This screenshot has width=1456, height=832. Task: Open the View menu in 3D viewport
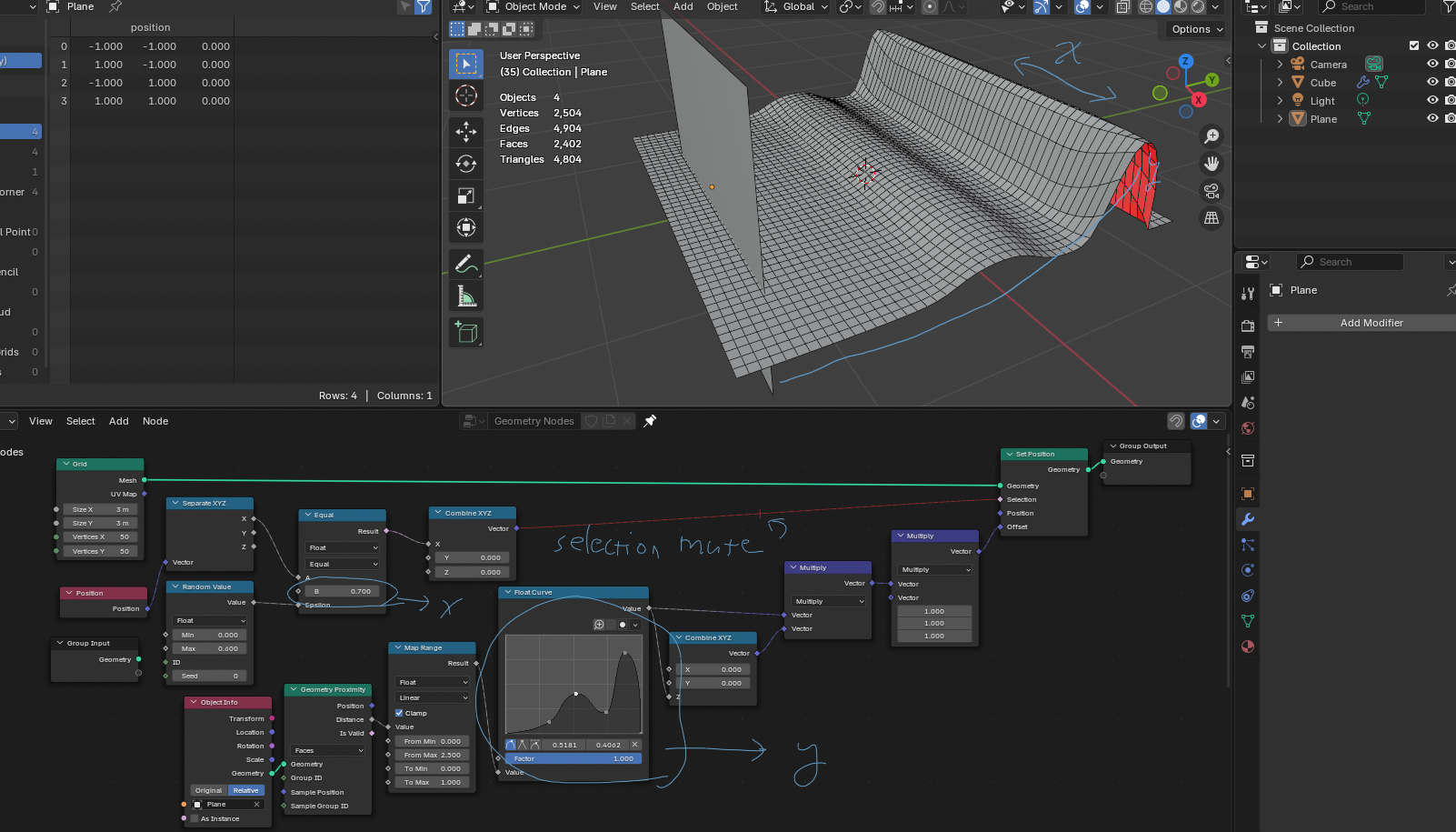pyautogui.click(x=605, y=6)
